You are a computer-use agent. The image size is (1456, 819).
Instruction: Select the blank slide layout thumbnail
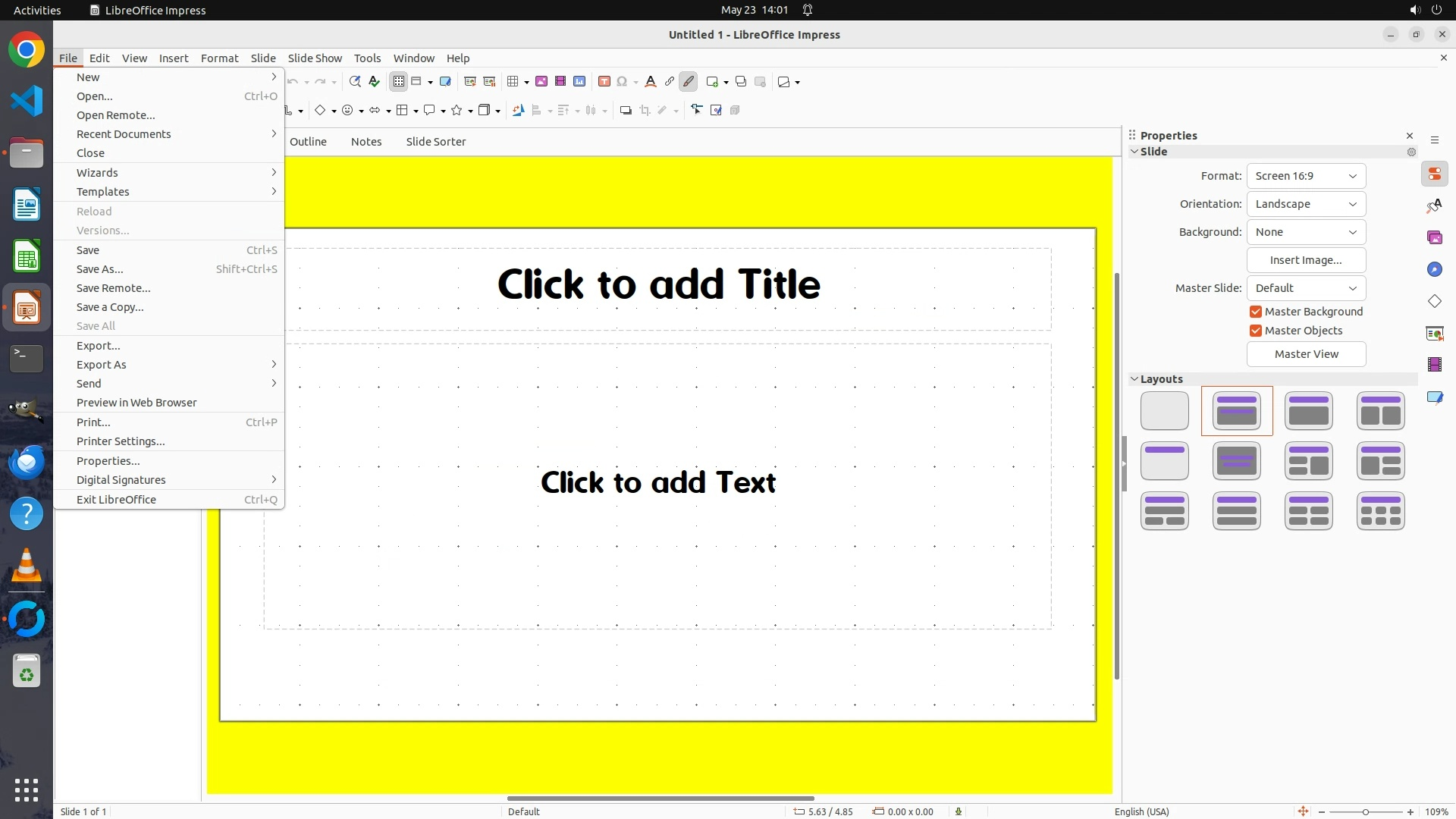(1164, 410)
